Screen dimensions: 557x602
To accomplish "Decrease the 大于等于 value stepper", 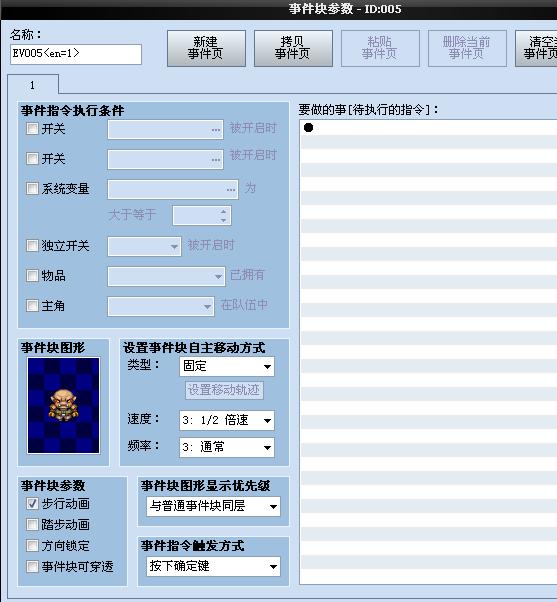I will [x=223, y=220].
